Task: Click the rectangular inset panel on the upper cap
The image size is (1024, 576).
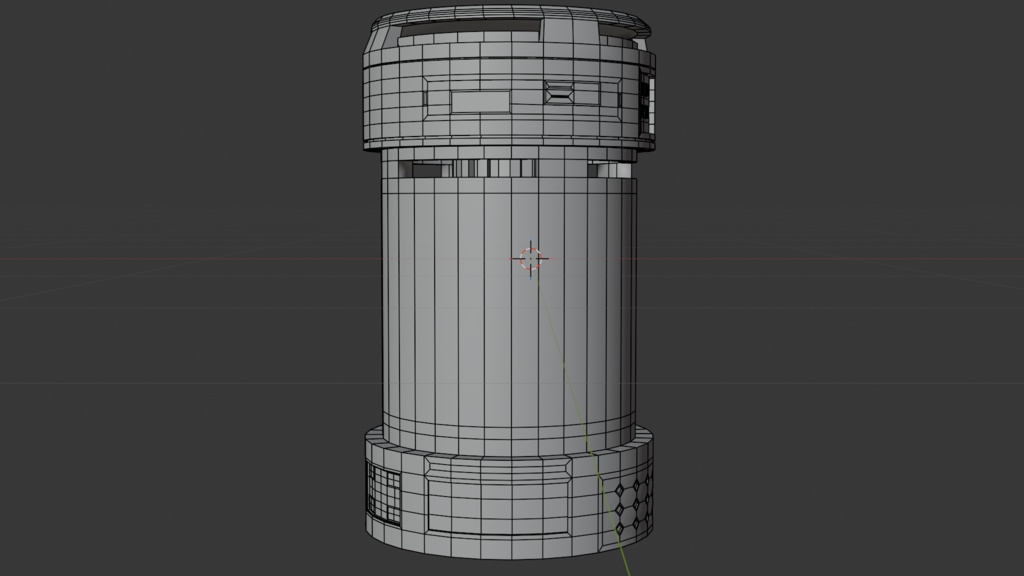Action: pyautogui.click(x=480, y=101)
